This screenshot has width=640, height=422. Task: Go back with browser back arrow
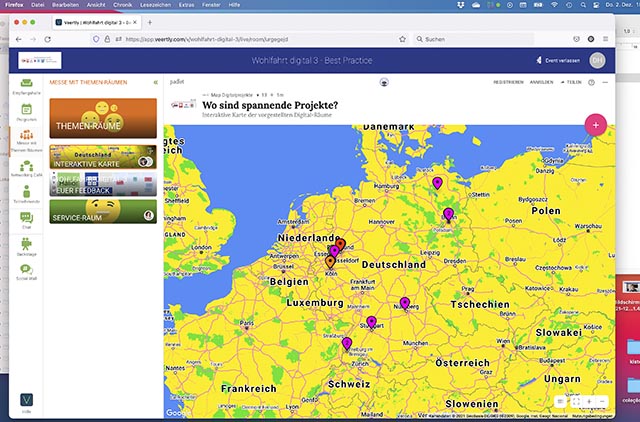click(x=19, y=39)
